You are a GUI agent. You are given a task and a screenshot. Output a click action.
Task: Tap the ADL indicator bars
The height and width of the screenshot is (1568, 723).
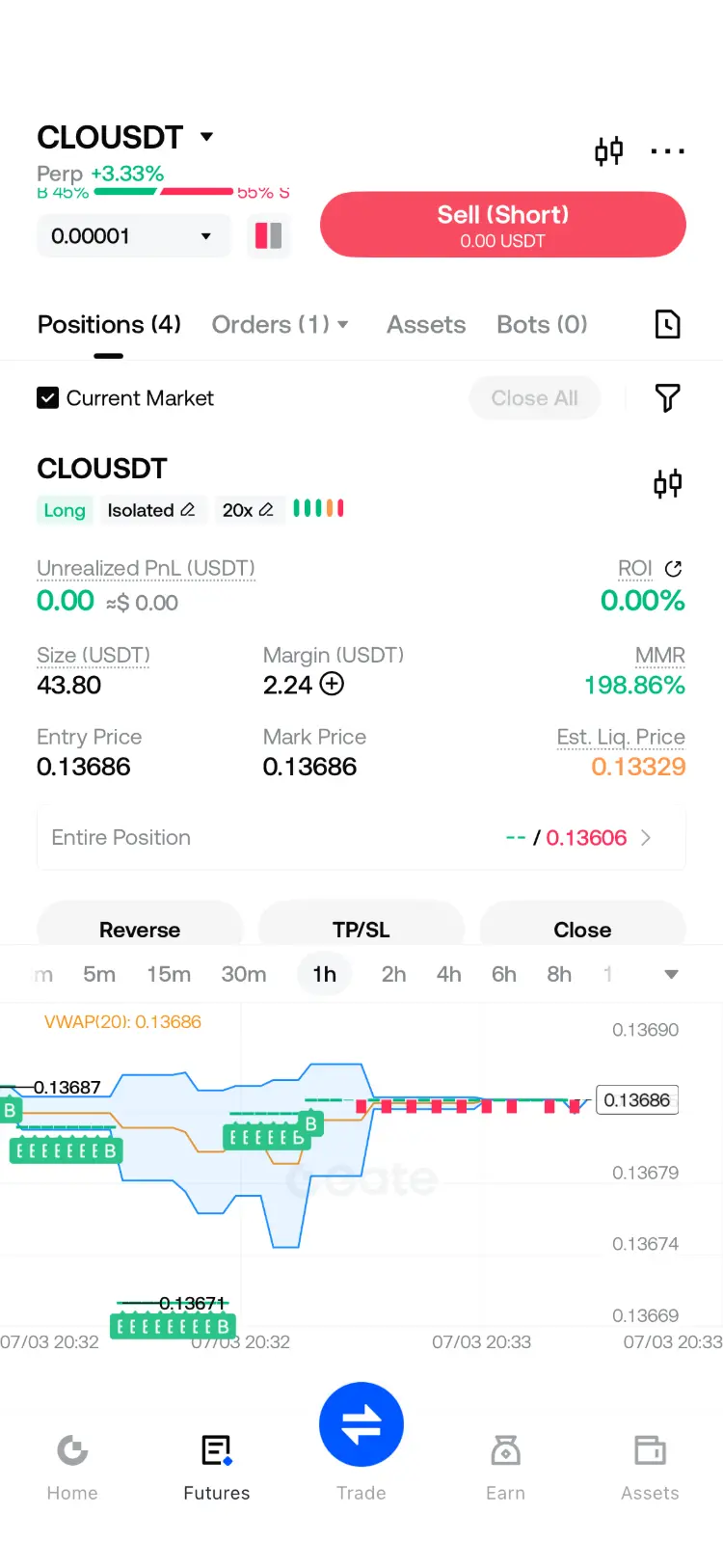[318, 508]
